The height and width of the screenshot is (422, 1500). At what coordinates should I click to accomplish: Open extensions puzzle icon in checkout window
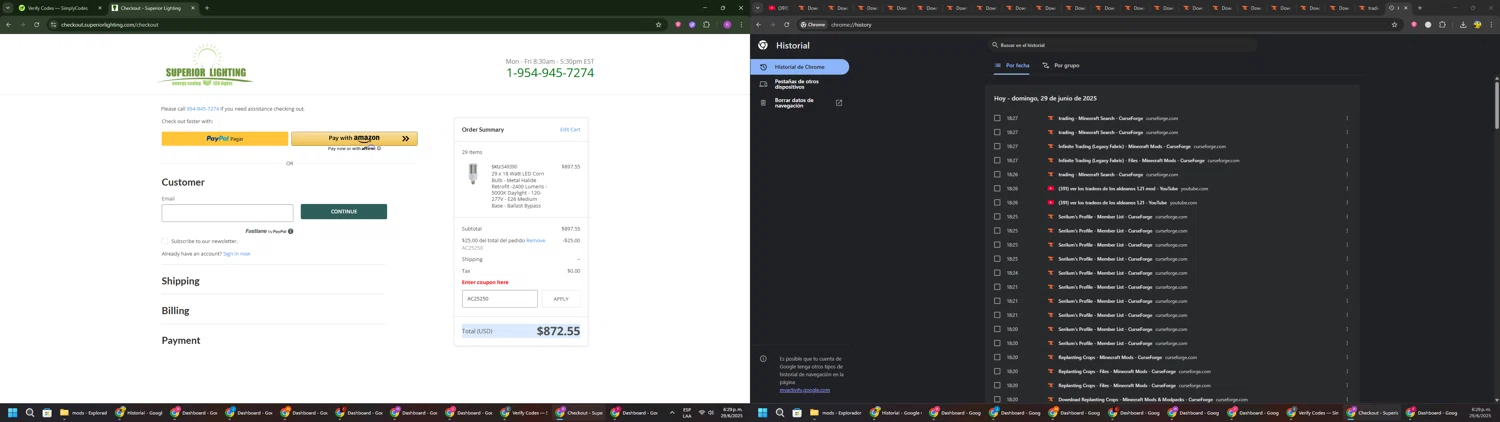706,25
